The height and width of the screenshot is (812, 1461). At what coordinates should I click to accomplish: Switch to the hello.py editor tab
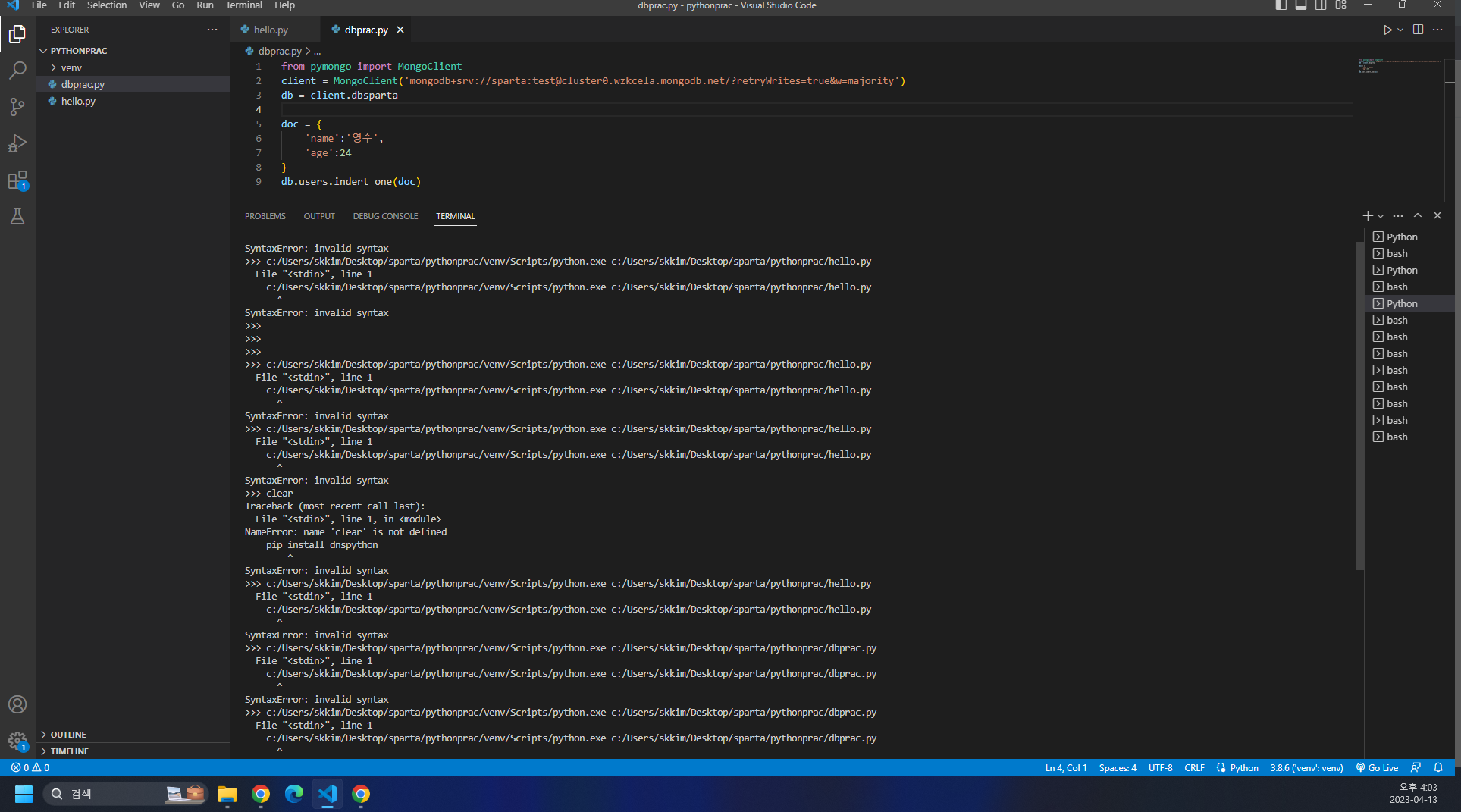coord(271,30)
